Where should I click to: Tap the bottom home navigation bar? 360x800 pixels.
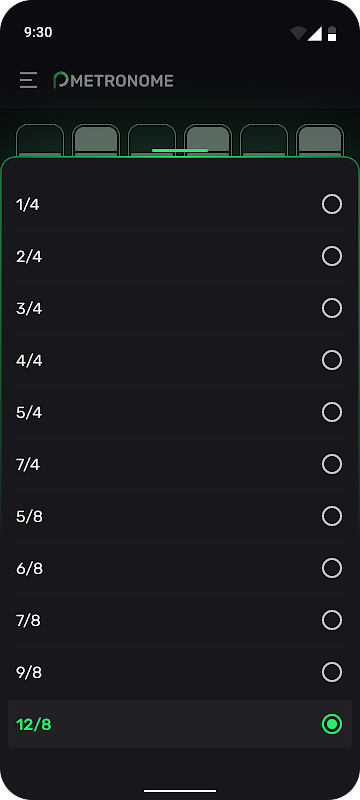[x=180, y=791]
